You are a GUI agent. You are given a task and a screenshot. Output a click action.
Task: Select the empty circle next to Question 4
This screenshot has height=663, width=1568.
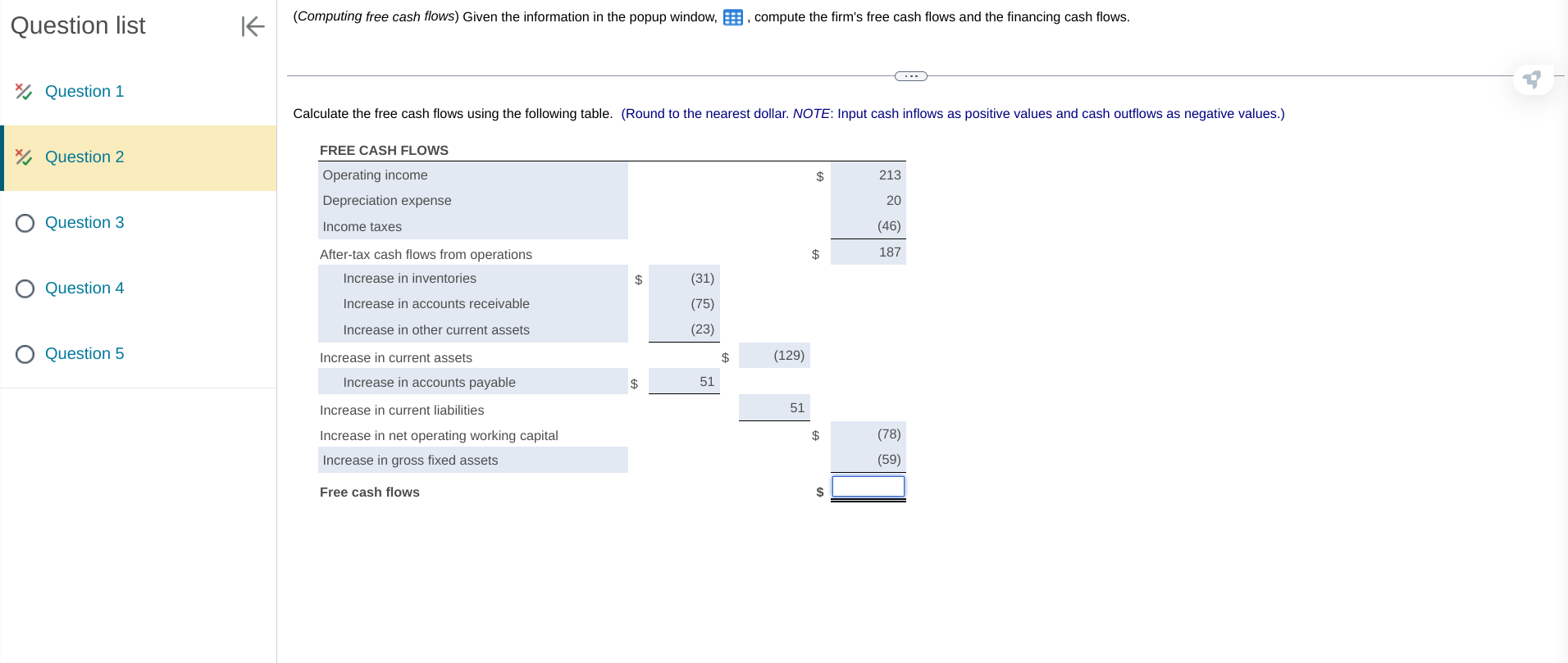(25, 288)
